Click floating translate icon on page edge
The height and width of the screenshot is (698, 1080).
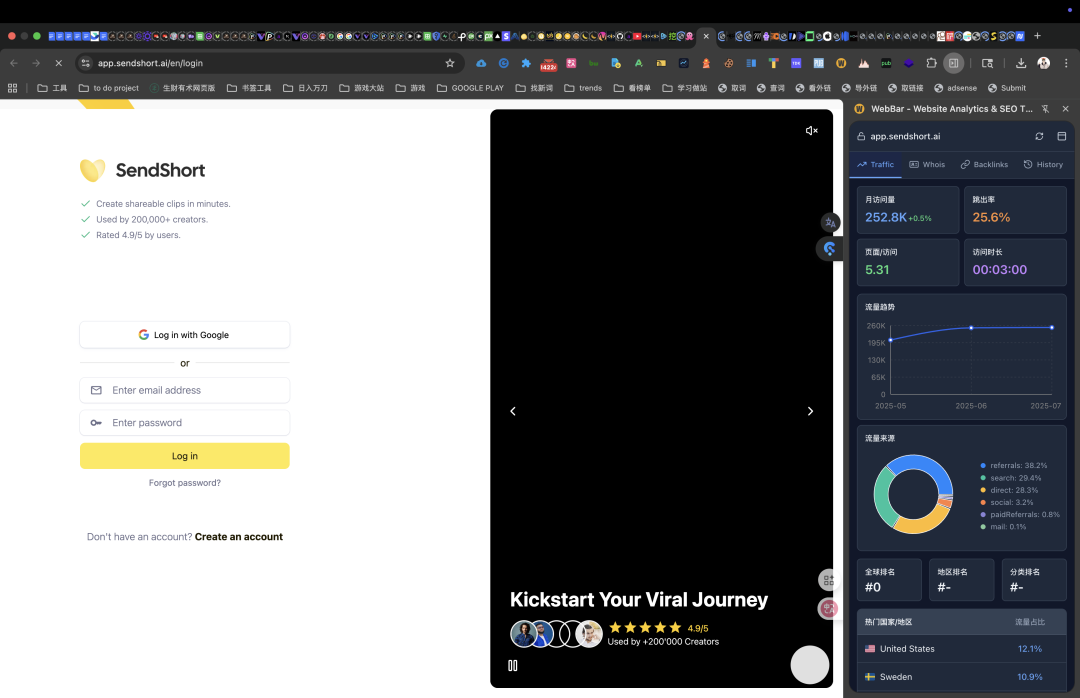tap(830, 223)
